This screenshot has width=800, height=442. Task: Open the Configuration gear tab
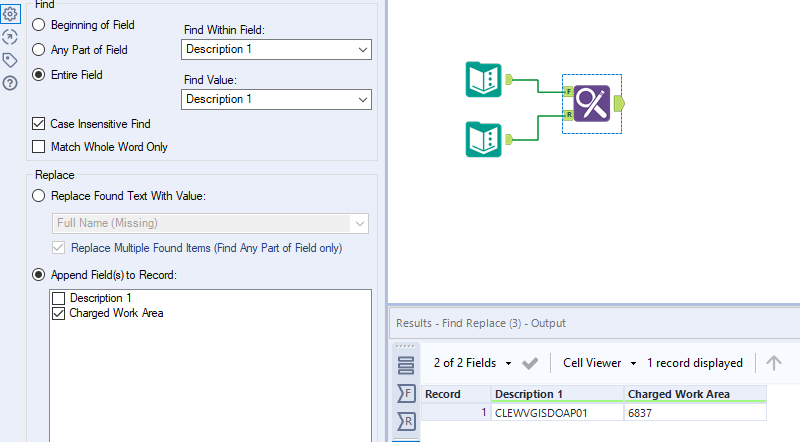10,14
